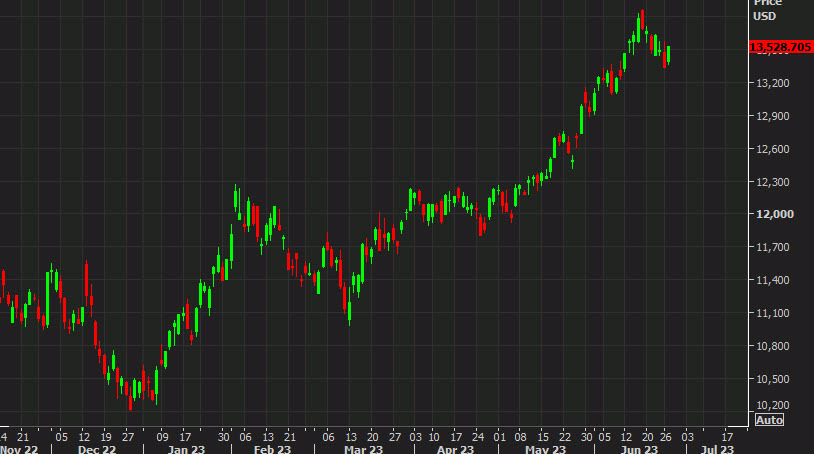Click the 10,800 price axis value
814x454 pixels.
coord(772,346)
